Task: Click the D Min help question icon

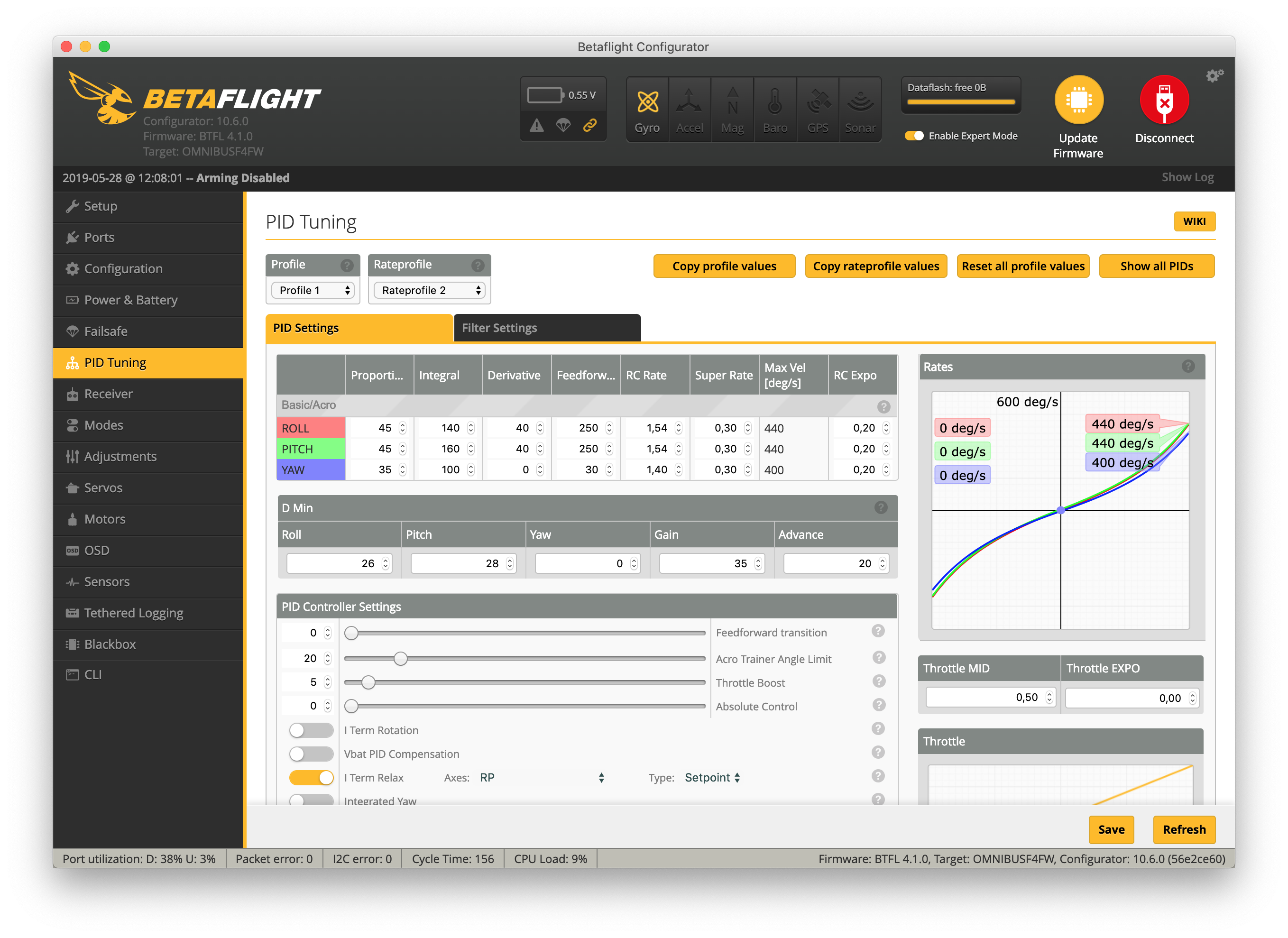Action: tap(881, 507)
